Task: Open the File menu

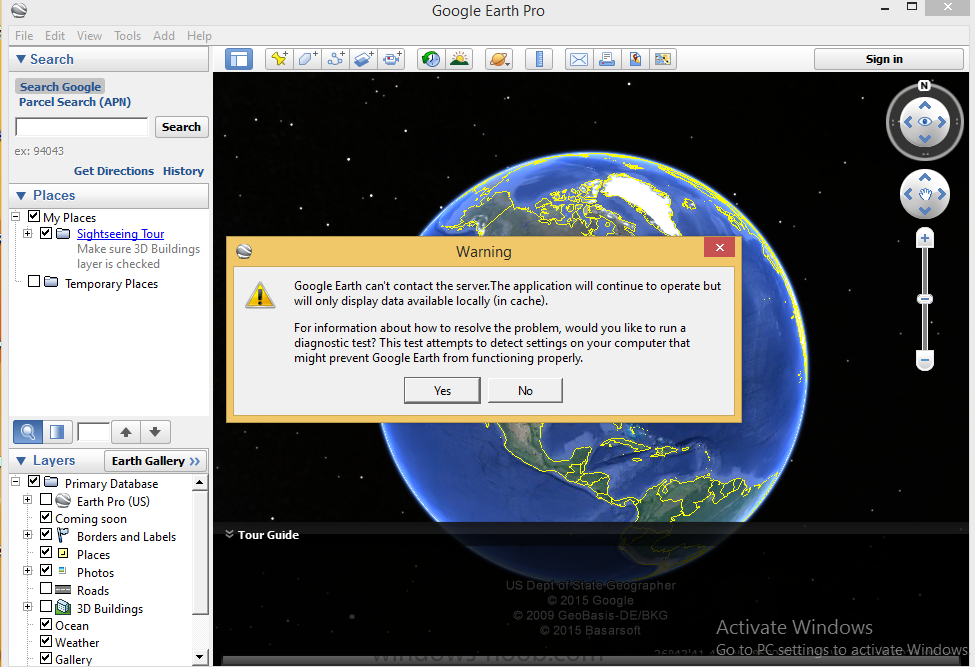Action: click(24, 35)
